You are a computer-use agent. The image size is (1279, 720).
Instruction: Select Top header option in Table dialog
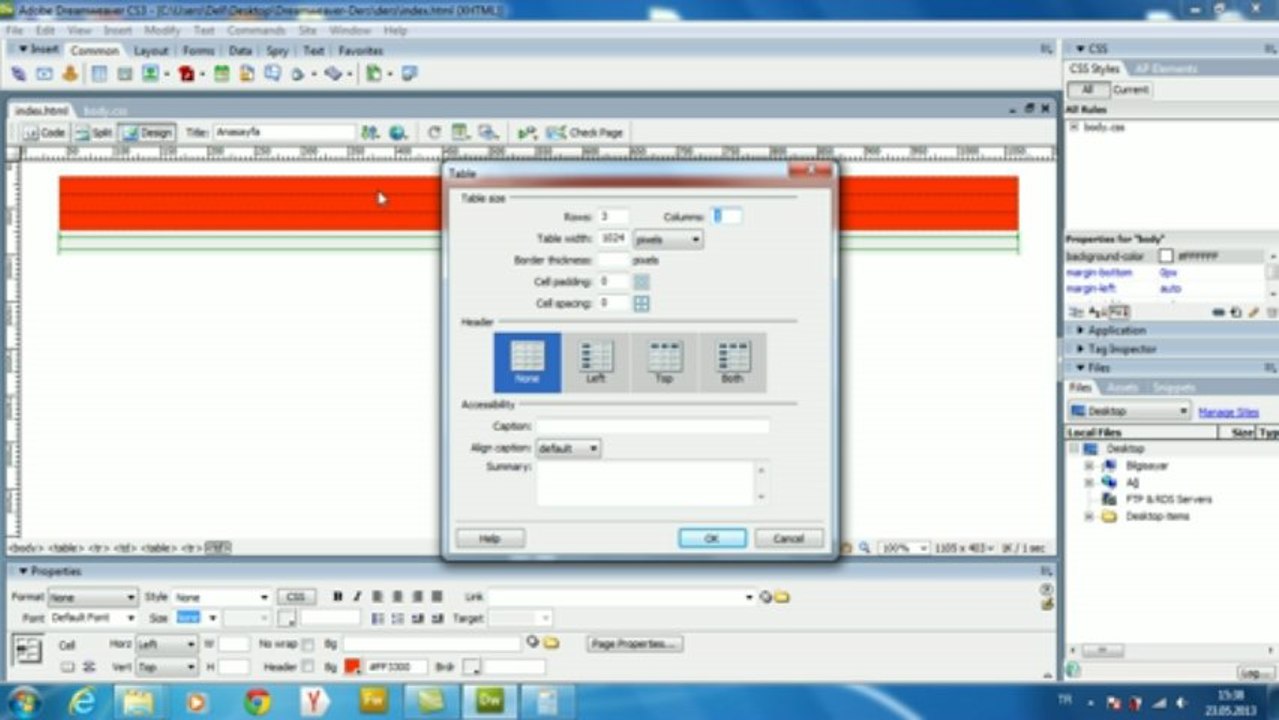pyautogui.click(x=664, y=362)
